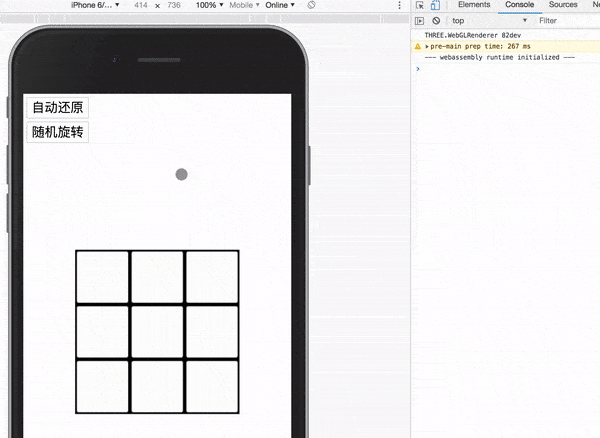Image resolution: width=600 pixels, height=438 pixels.
Task: Click the bottom-middle cube face square
Action: [157, 387]
